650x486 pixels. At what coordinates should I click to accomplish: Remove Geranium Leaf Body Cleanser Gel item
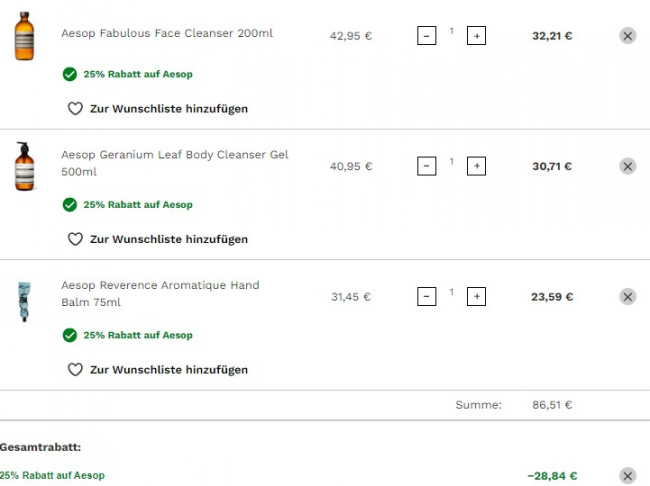[x=628, y=166]
